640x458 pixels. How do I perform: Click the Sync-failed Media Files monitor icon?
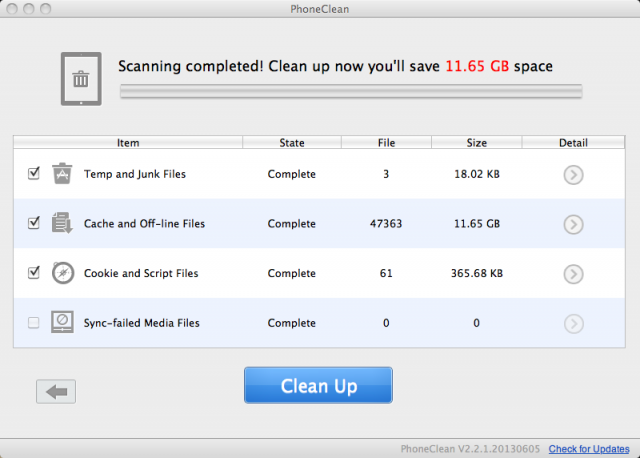click(x=62, y=322)
